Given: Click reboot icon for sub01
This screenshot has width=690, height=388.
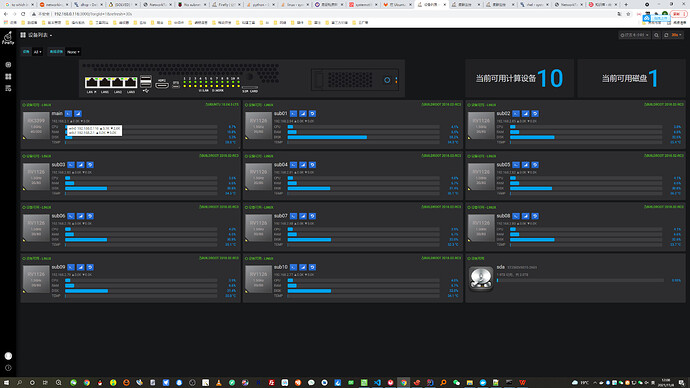Looking at the screenshot, I should pos(312,113).
